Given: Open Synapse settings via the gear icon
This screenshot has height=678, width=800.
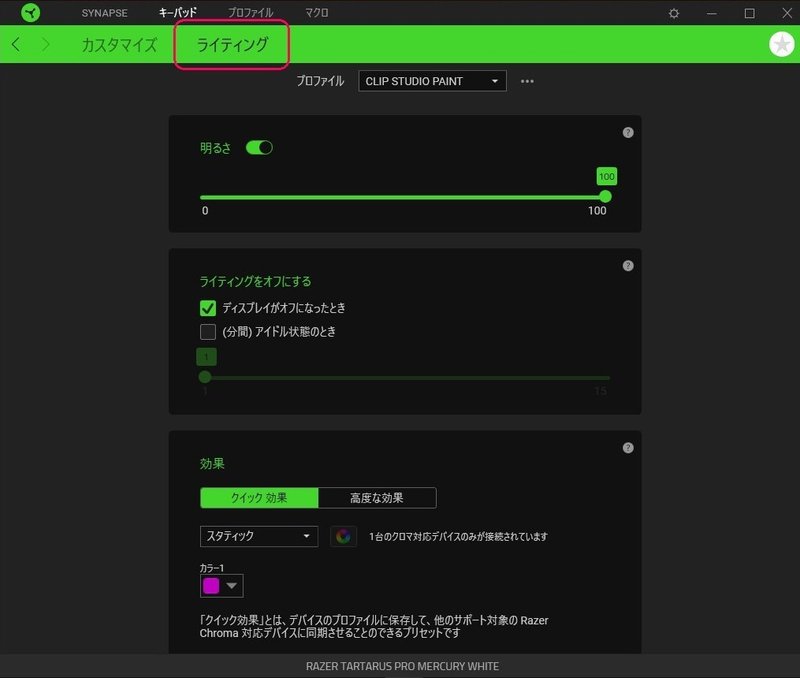Looking at the screenshot, I should point(673,13).
